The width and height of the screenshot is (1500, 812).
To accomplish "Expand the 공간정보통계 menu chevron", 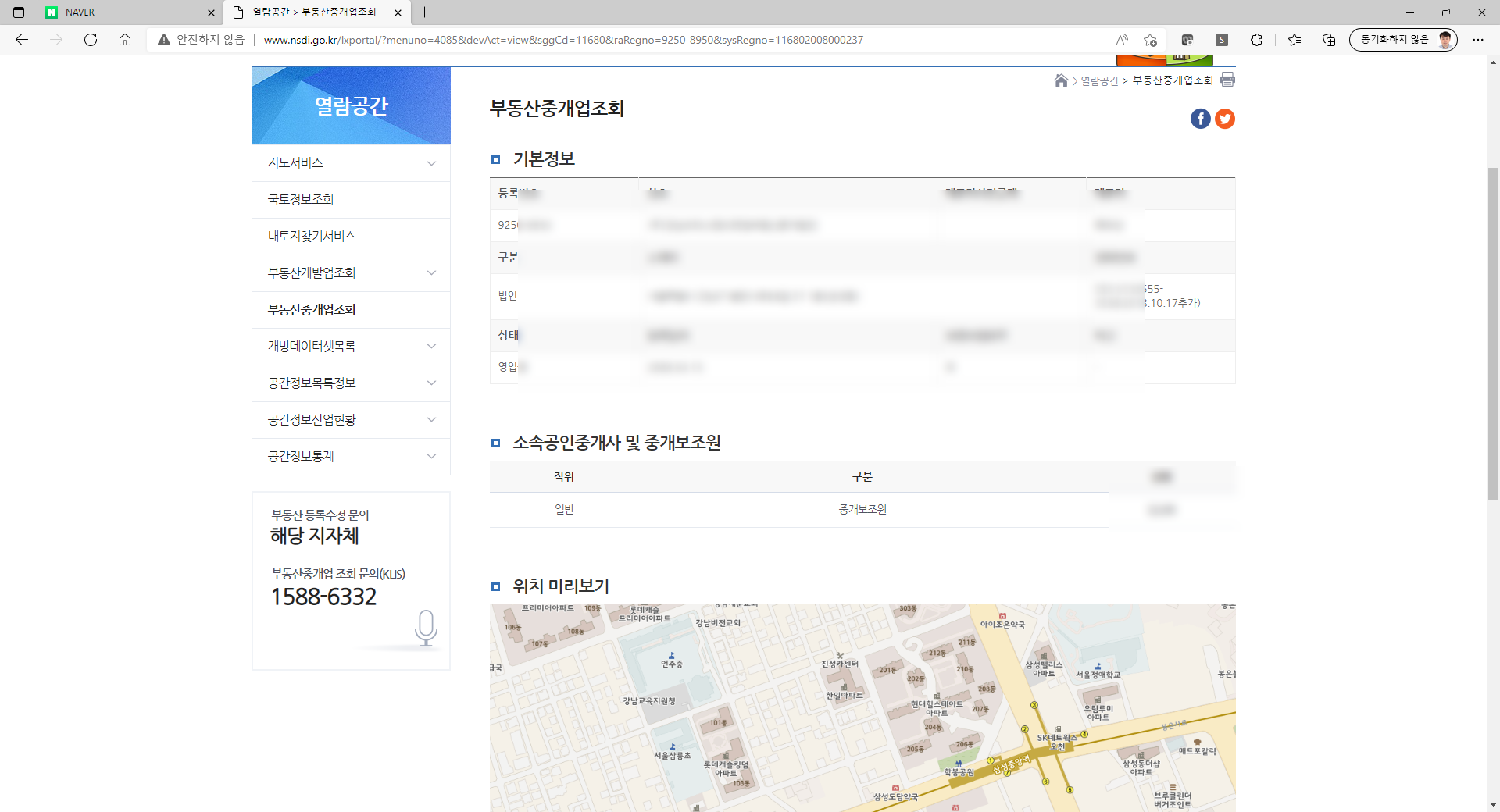I will [431, 457].
